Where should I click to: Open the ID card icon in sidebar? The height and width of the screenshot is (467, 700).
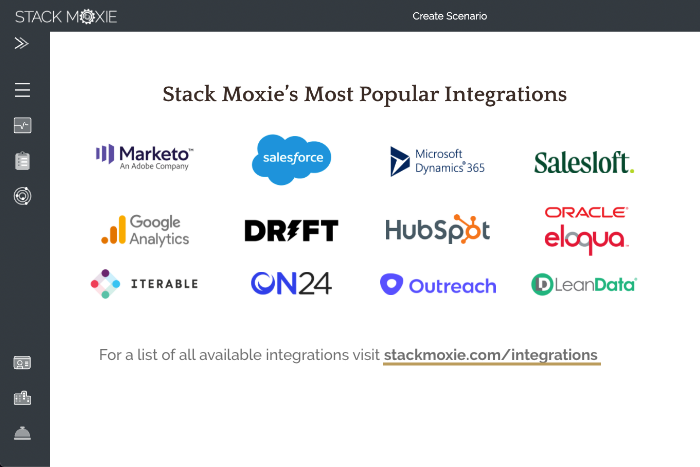[x=22, y=363]
